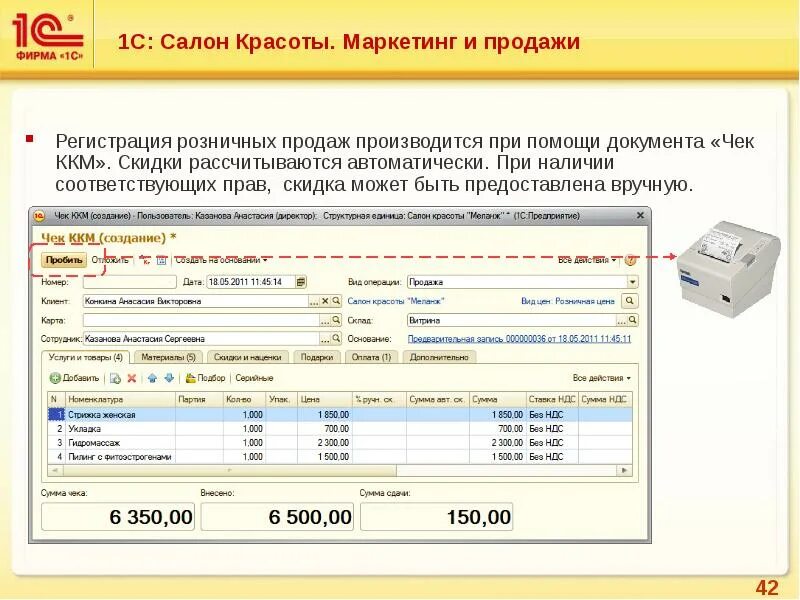Click the Клиент field Конкина Анасасия Викторовна
800x600 pixels.
pos(196,301)
